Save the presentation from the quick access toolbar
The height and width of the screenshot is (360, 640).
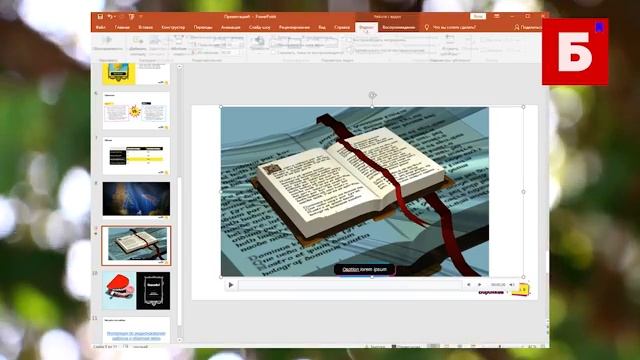100,17
